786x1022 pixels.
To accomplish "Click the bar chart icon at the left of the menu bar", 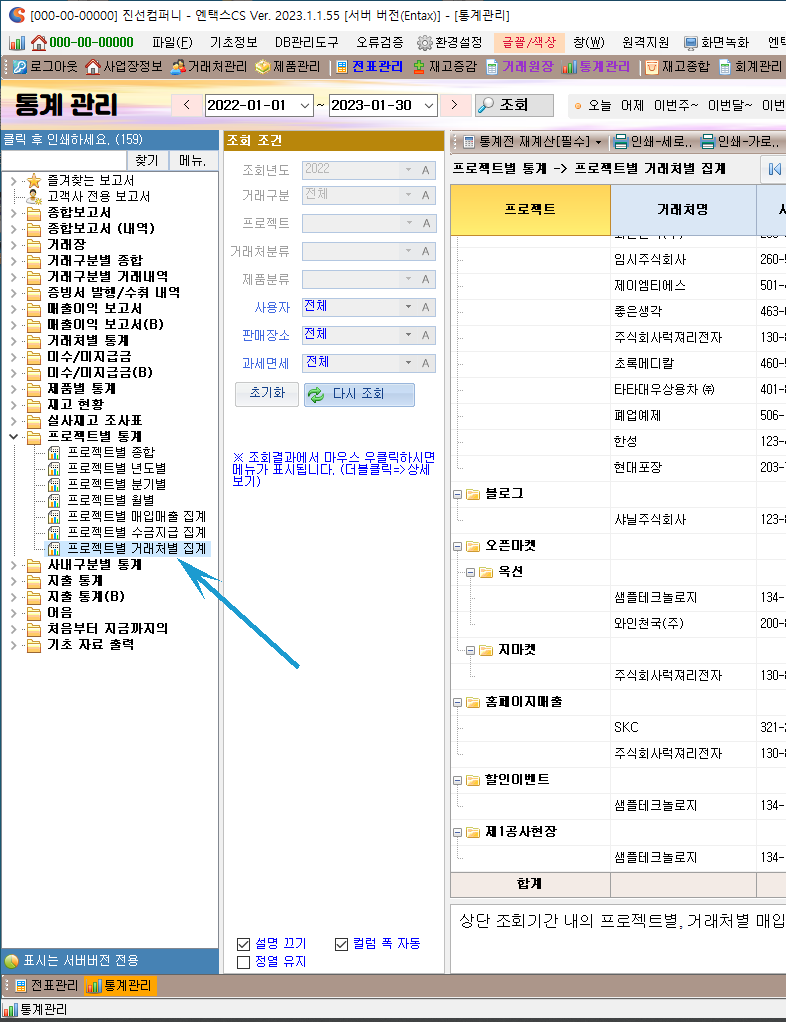I will pos(17,43).
